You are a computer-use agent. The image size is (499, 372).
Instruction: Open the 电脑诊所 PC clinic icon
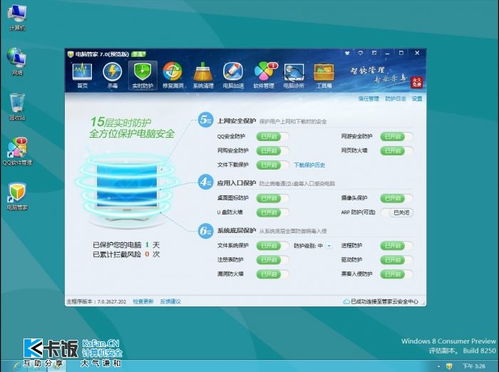coord(294,75)
